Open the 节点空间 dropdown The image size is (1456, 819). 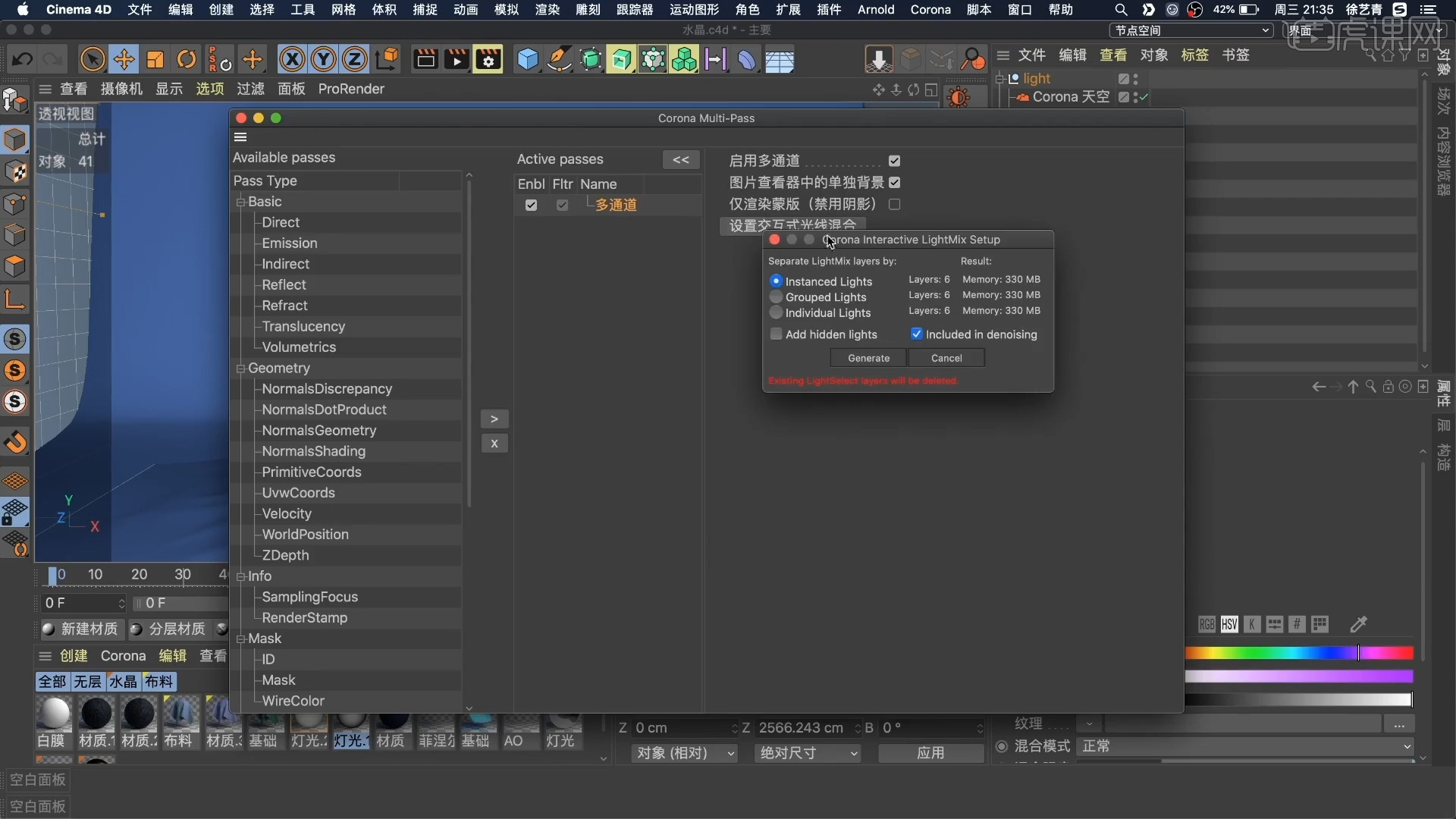click(x=1191, y=30)
